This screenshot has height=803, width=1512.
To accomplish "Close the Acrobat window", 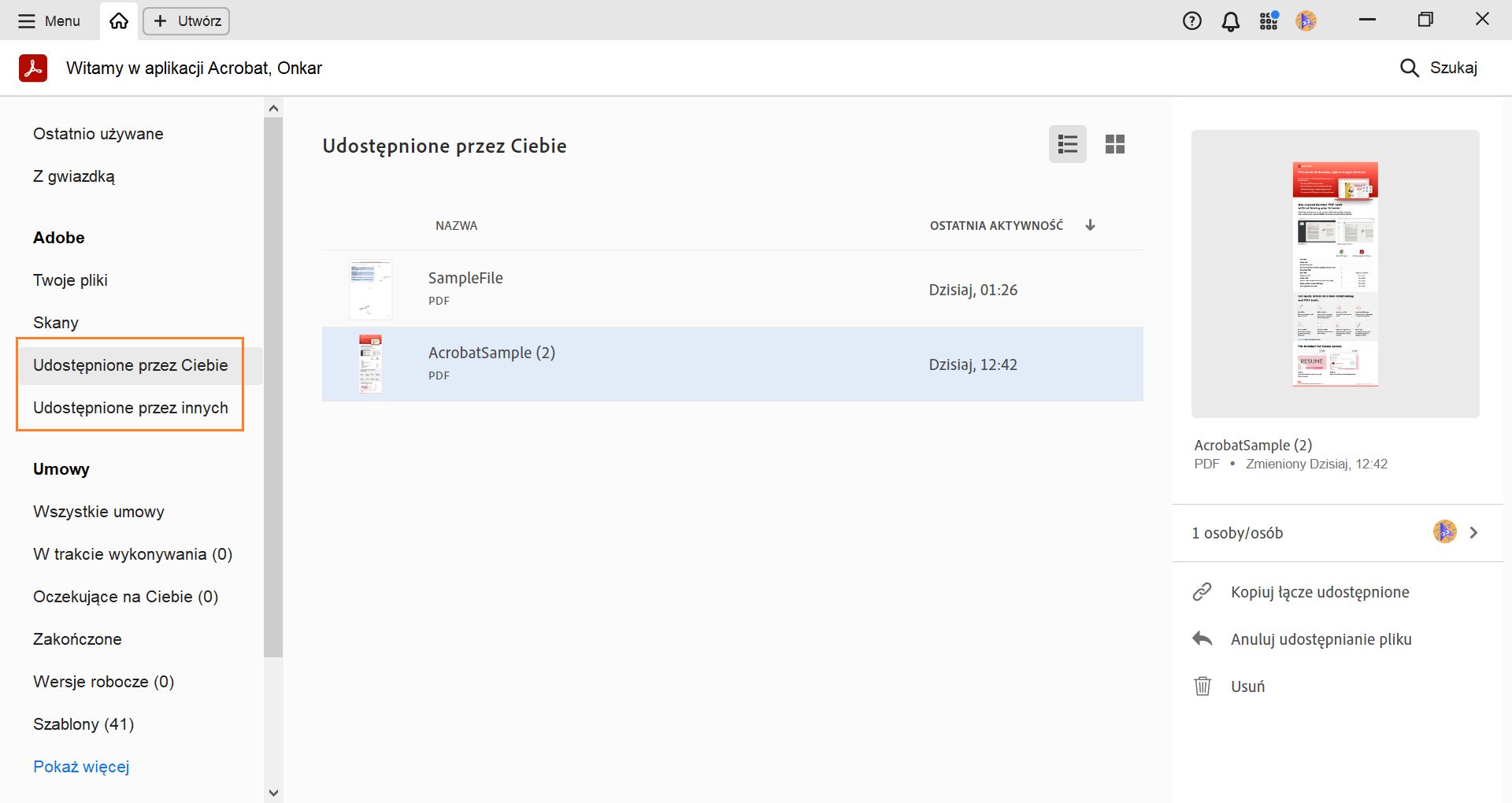I will [x=1482, y=20].
